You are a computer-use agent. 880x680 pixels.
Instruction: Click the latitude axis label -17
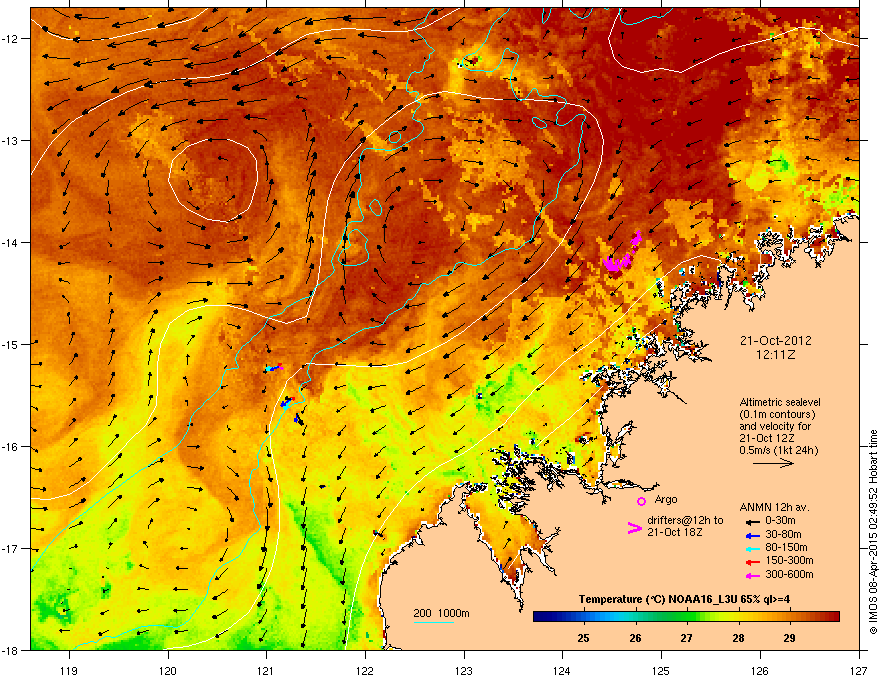11,549
